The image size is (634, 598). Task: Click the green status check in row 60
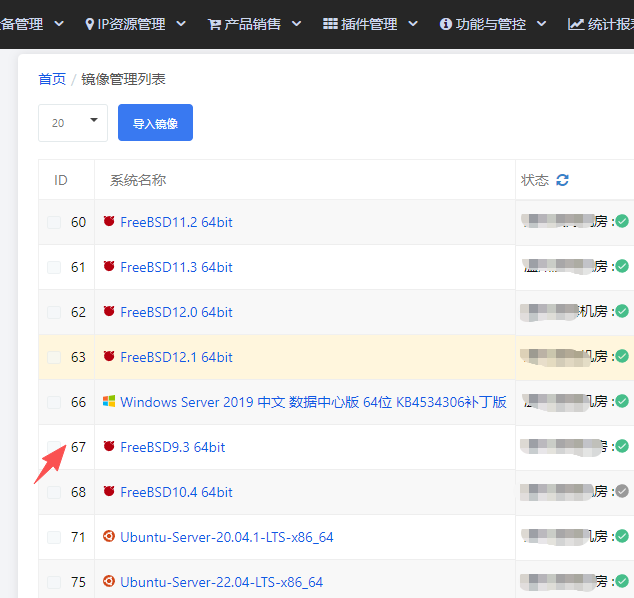pyautogui.click(x=622, y=221)
